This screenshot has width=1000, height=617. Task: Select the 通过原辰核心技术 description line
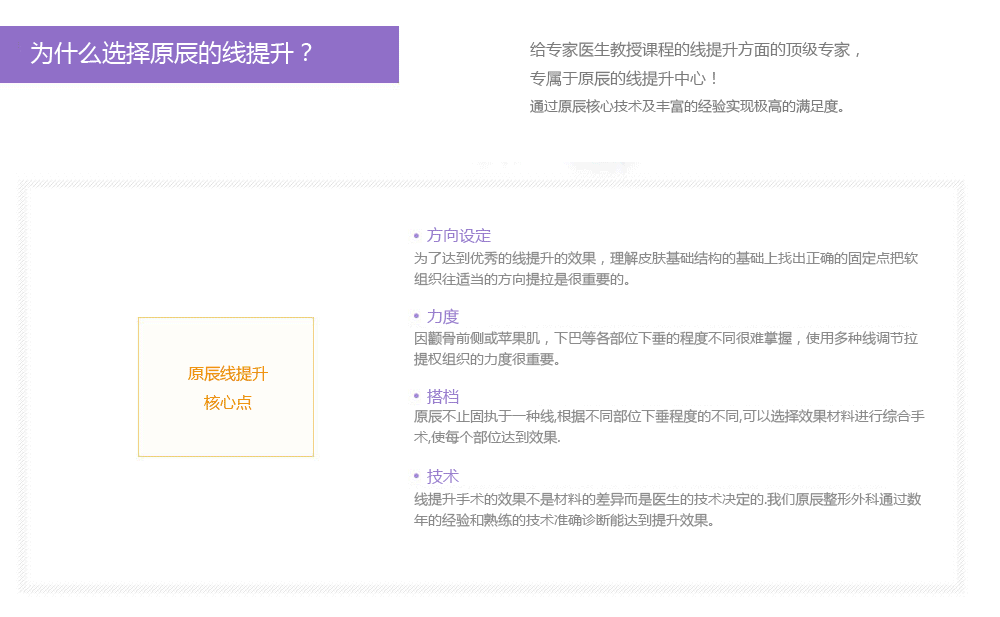click(685, 104)
